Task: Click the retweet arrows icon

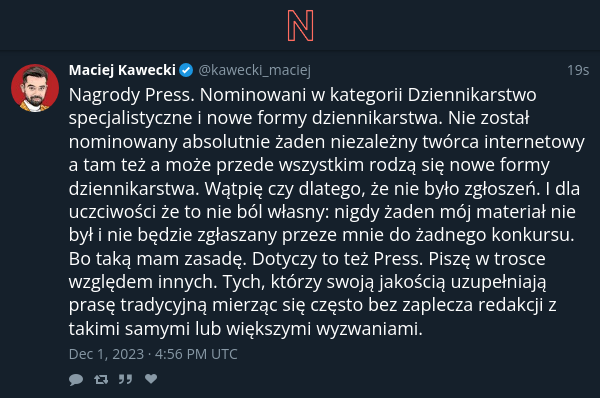Action: coord(101,379)
